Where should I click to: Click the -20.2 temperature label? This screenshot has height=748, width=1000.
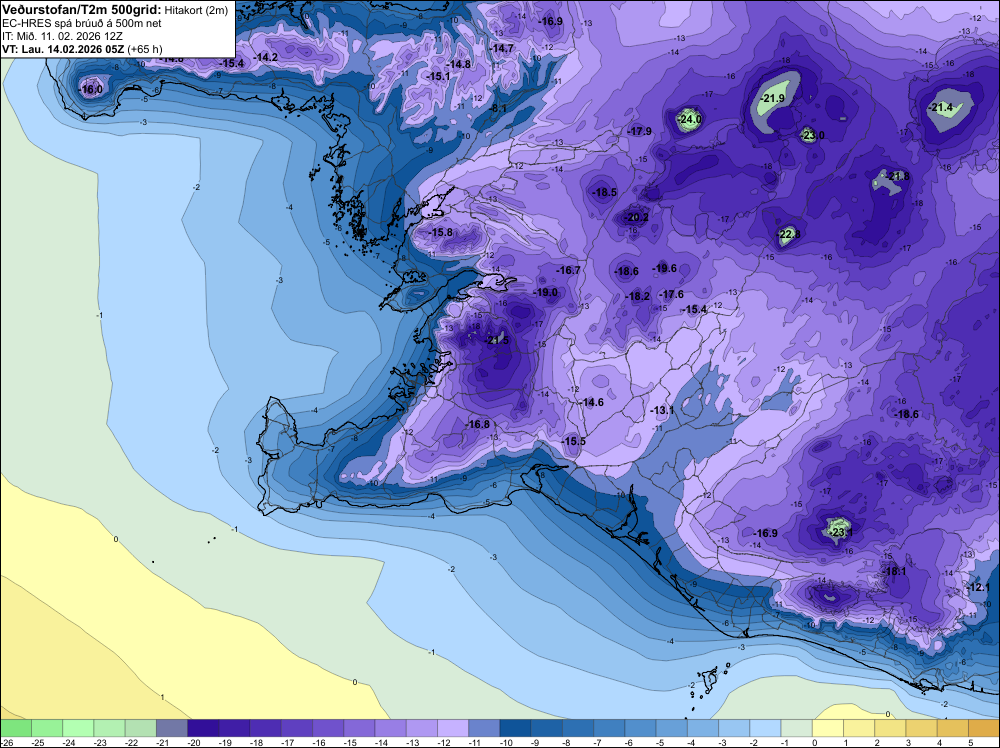pyautogui.click(x=636, y=217)
